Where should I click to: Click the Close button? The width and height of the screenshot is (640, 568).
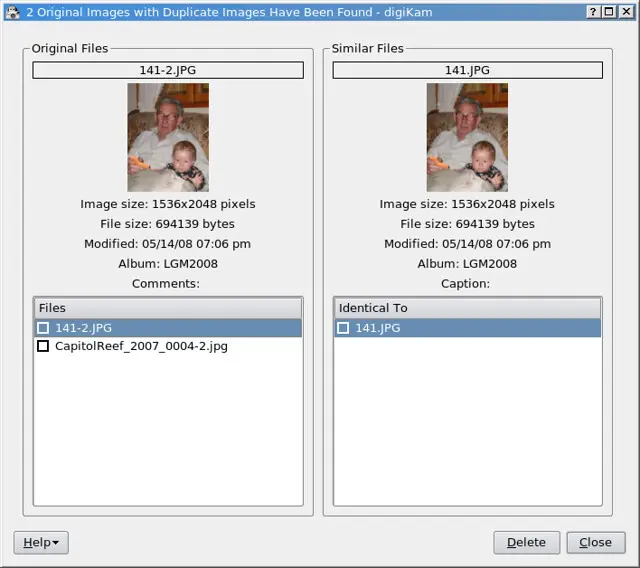coord(596,542)
